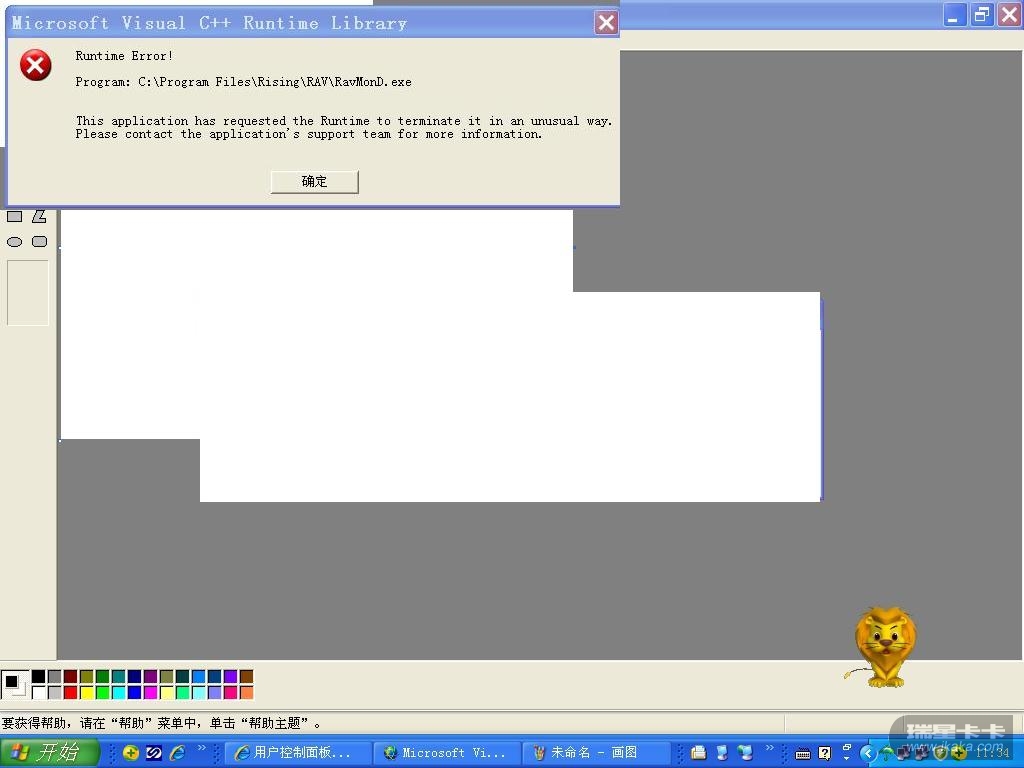Pick the dark red color swatch
Screen dimensions: 1024x768
pos(71,676)
